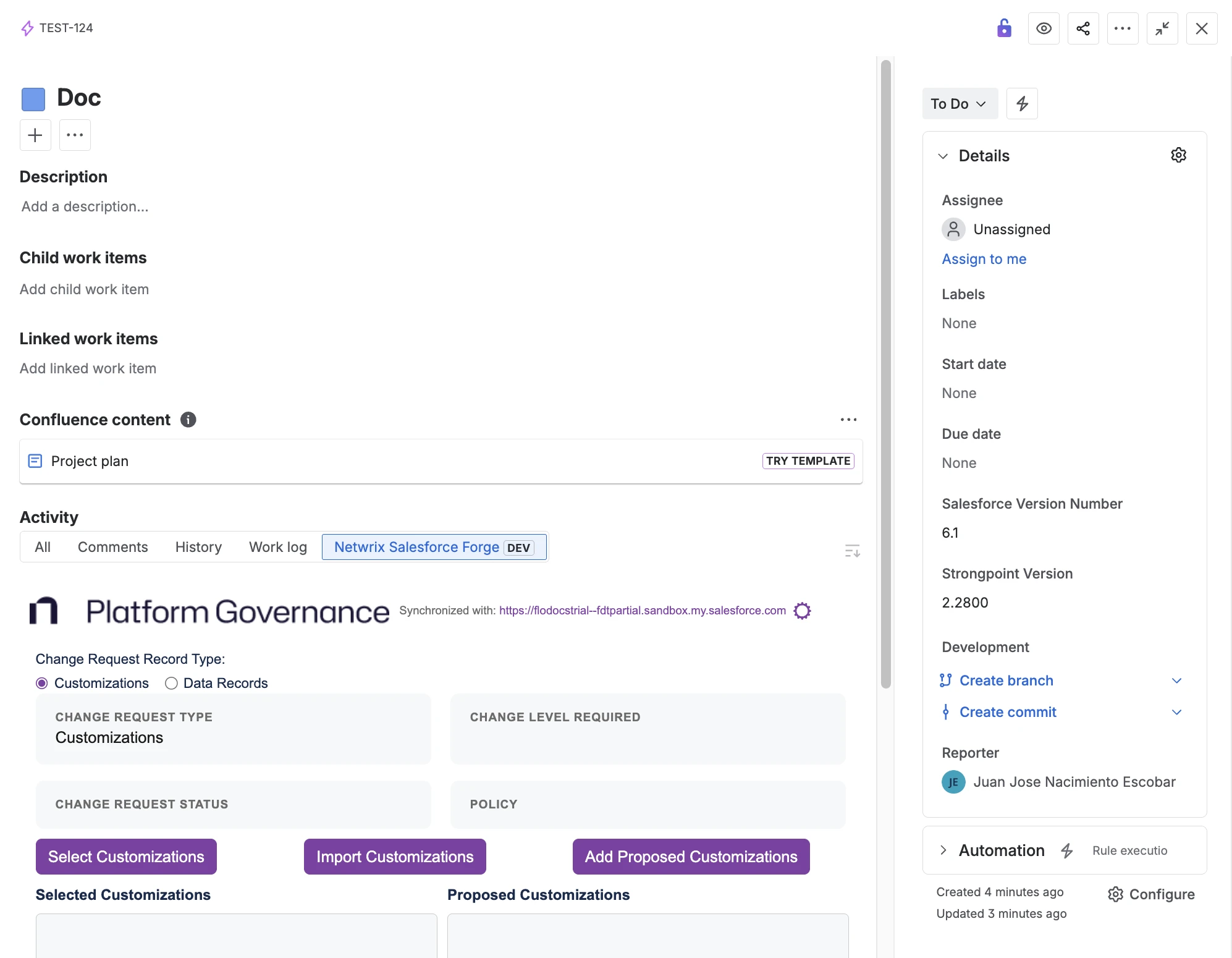Switch to the History activity tab
Image resolution: width=1232 pixels, height=958 pixels.
[198, 547]
